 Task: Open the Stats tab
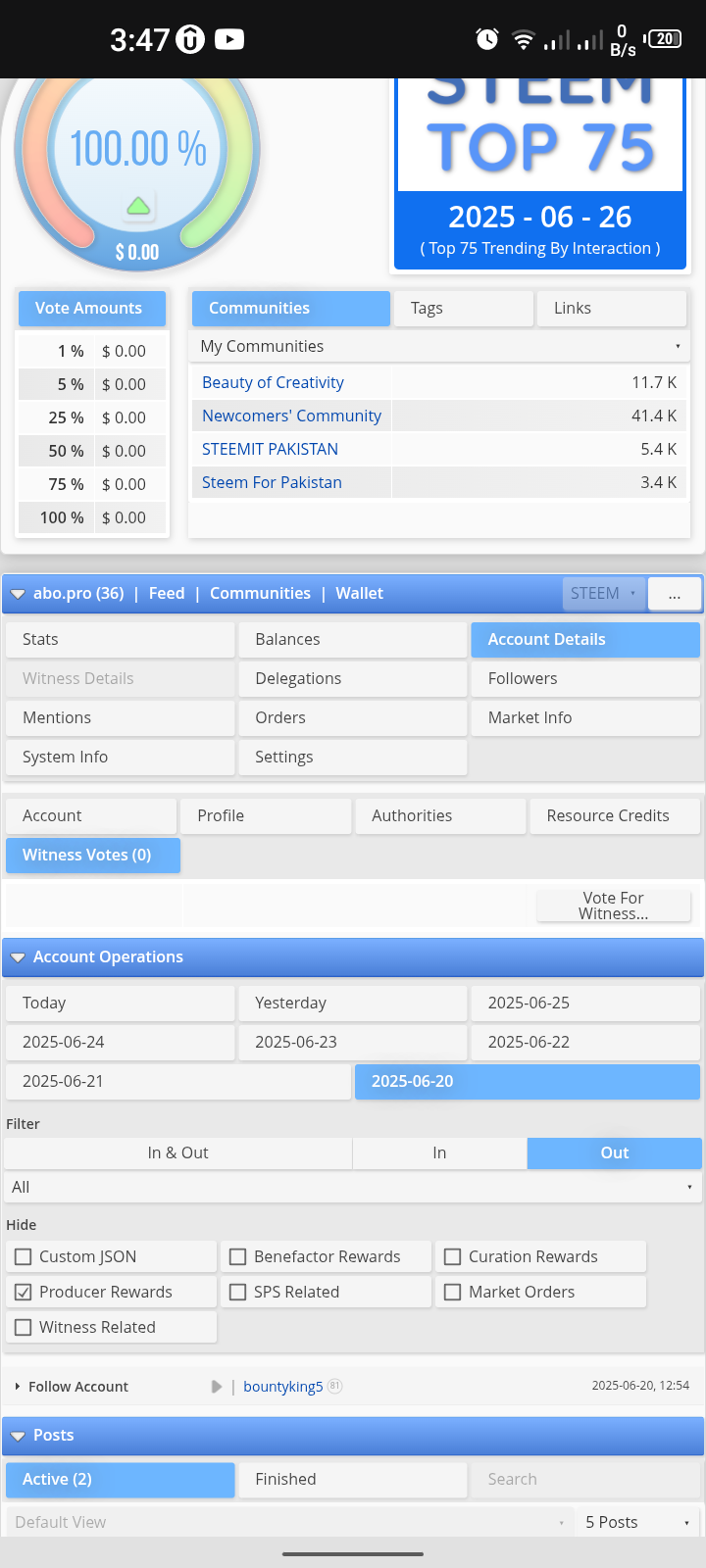click(121, 639)
